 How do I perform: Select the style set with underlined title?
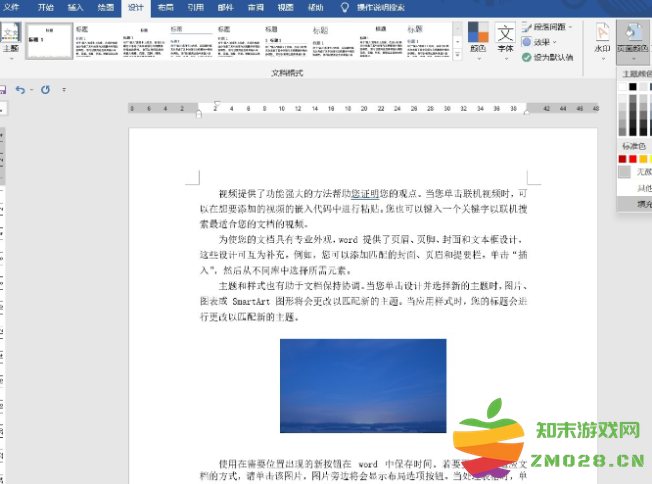pos(192,41)
